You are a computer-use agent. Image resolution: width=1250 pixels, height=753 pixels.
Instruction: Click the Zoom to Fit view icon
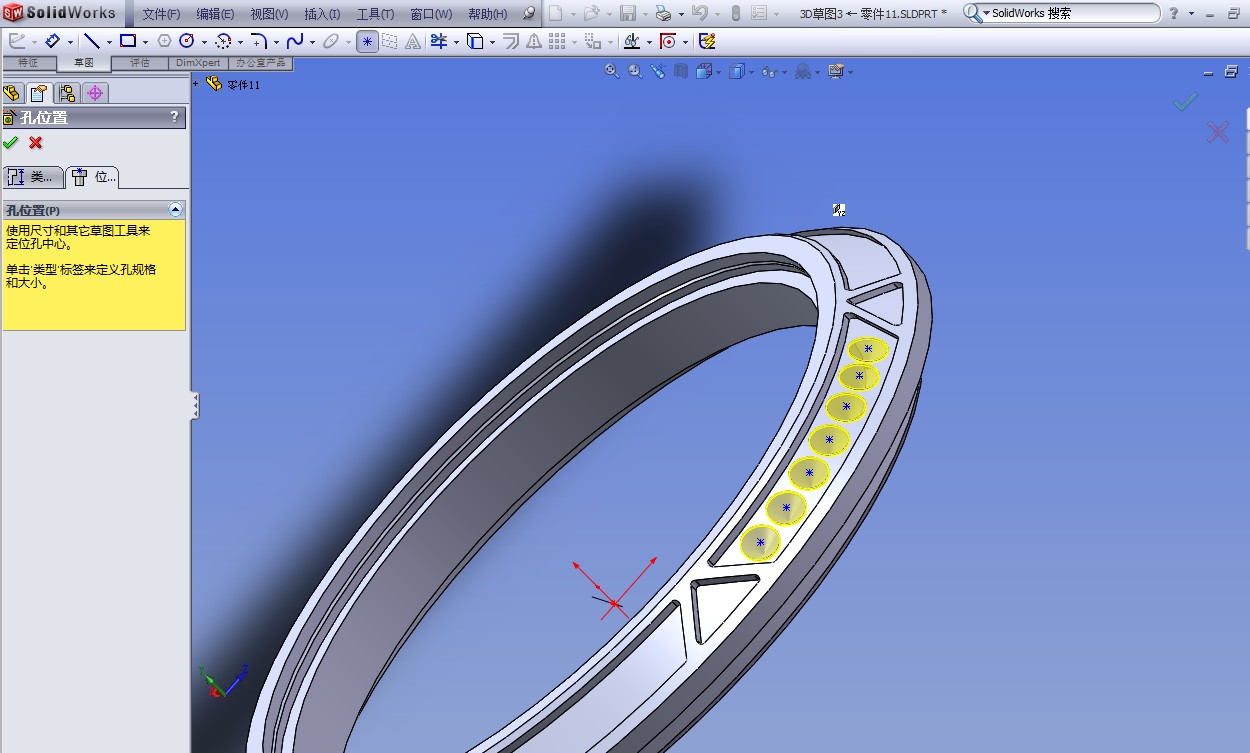(612, 71)
